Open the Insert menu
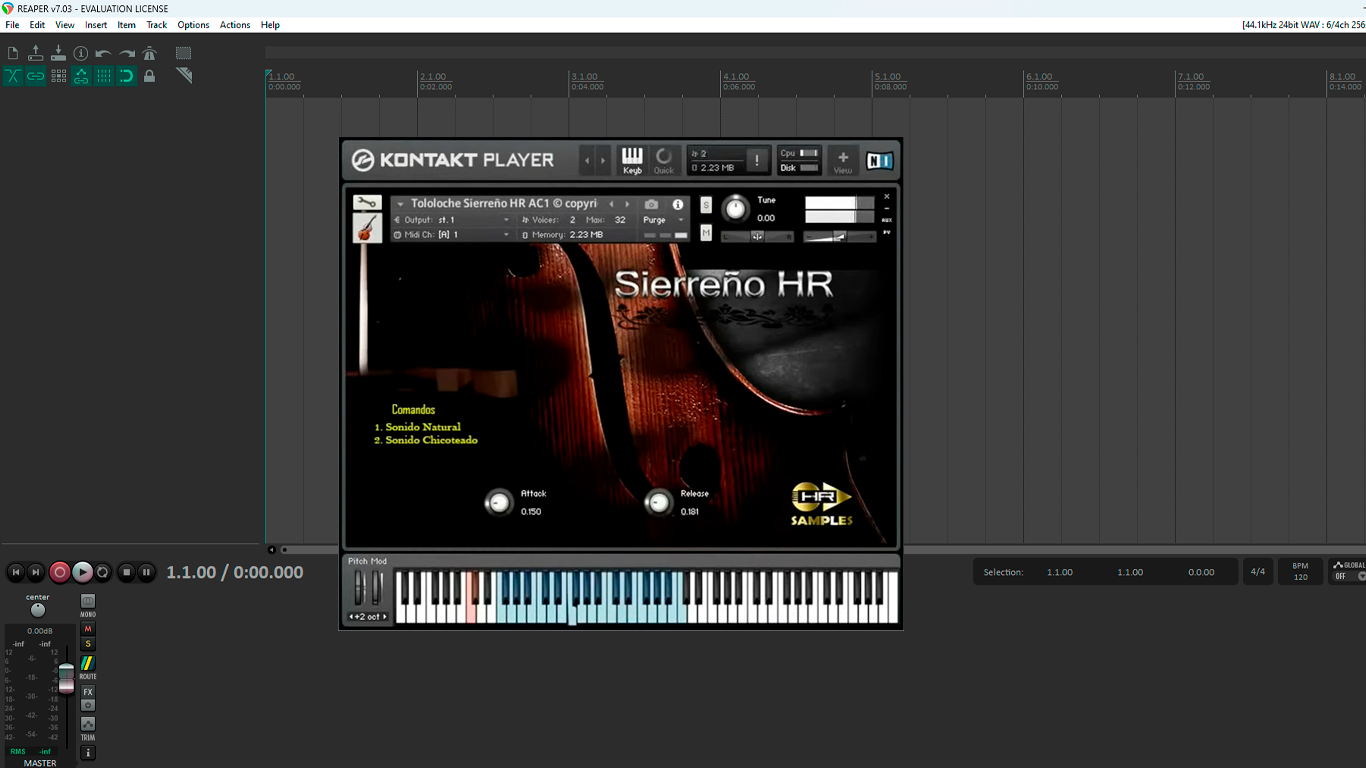 96,25
